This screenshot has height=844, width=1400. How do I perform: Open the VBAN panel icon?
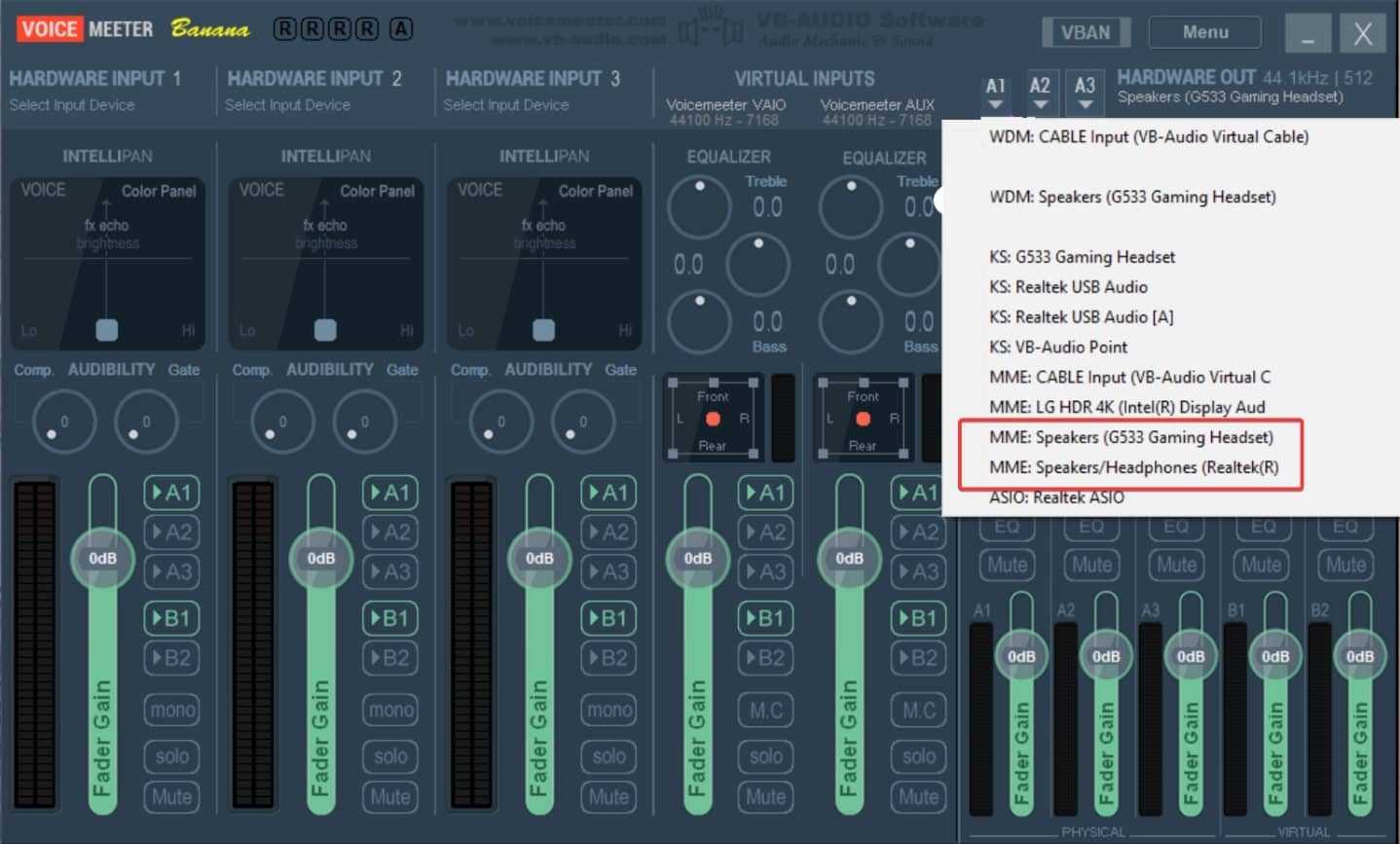pyautogui.click(x=1085, y=31)
